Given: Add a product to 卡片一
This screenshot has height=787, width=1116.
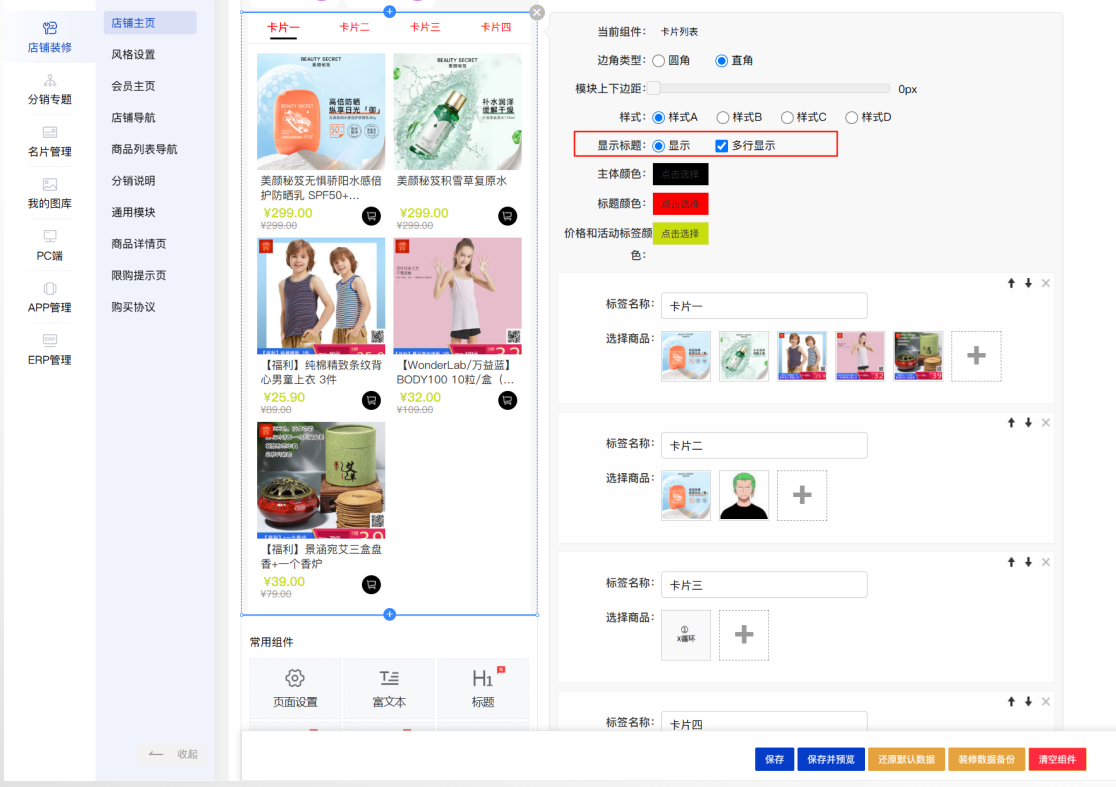Looking at the screenshot, I should click(x=976, y=356).
